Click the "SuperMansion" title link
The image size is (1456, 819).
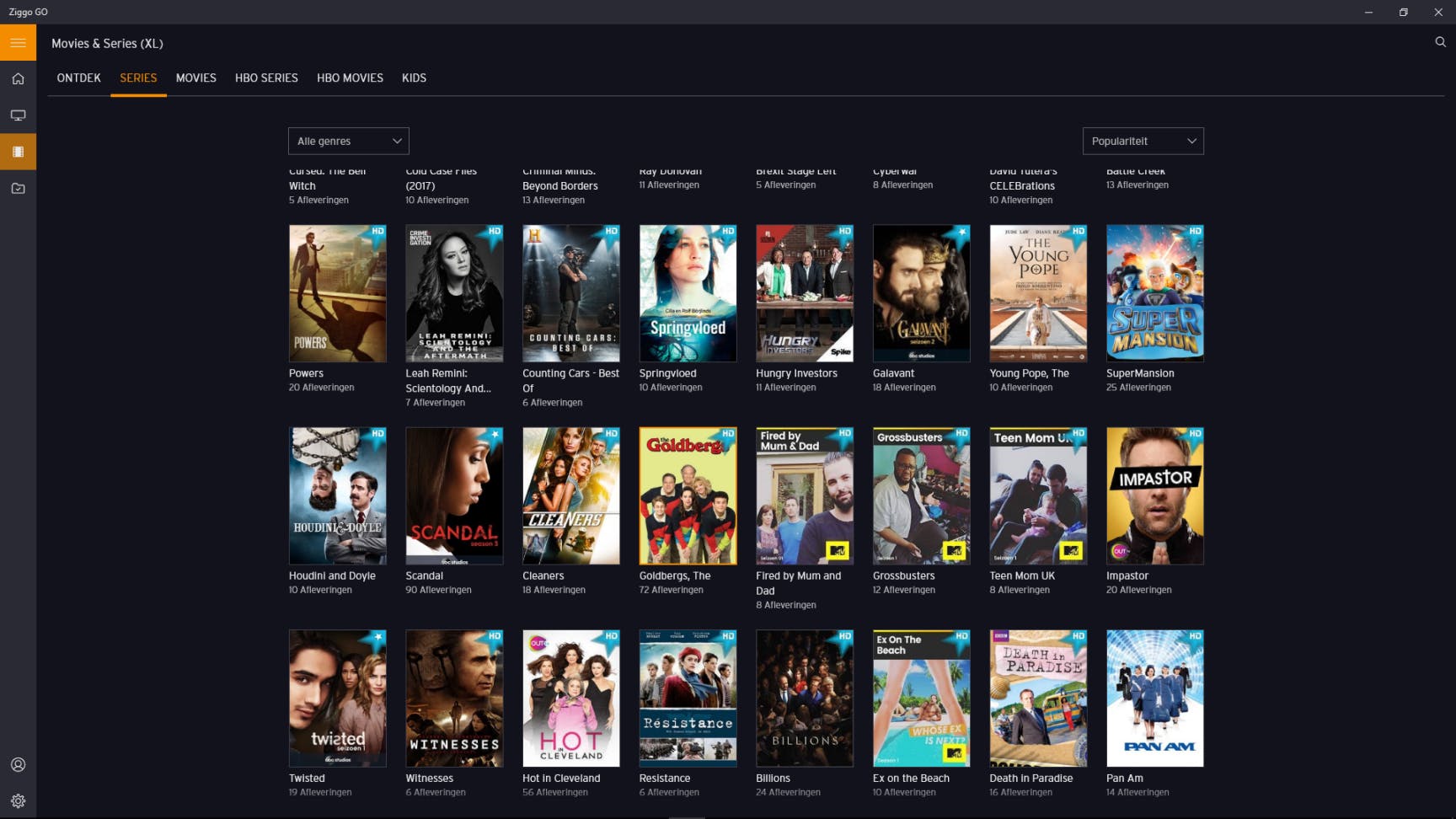(1140, 373)
